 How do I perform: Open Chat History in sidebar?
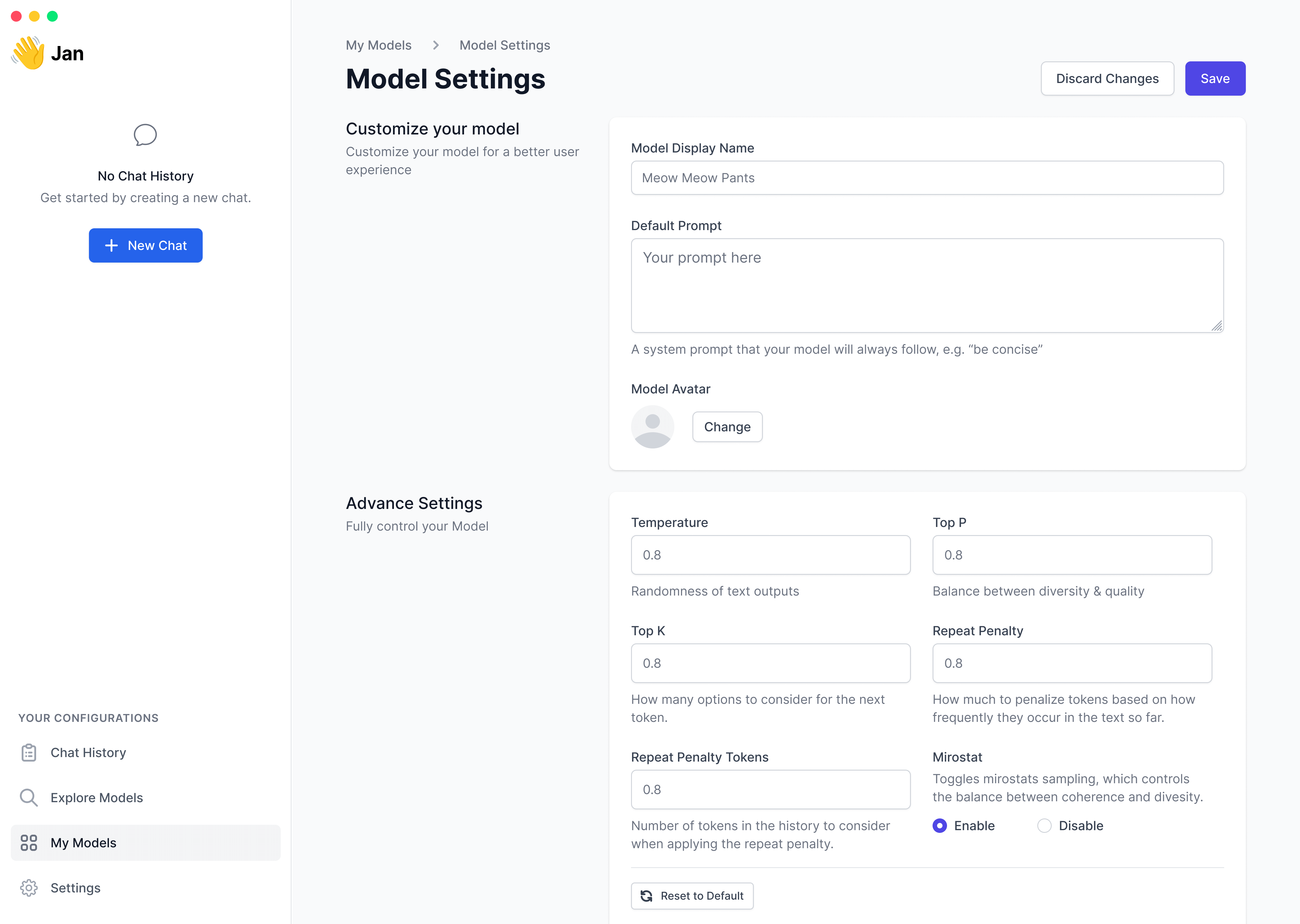[x=88, y=752]
